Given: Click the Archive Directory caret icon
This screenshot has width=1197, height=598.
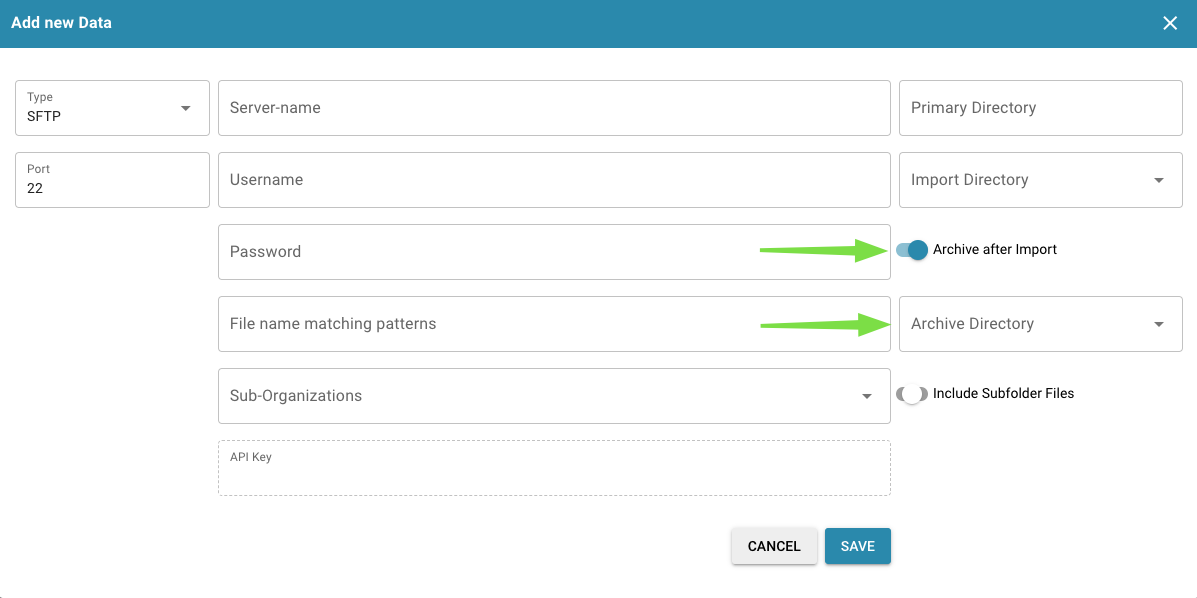Looking at the screenshot, I should (1159, 324).
